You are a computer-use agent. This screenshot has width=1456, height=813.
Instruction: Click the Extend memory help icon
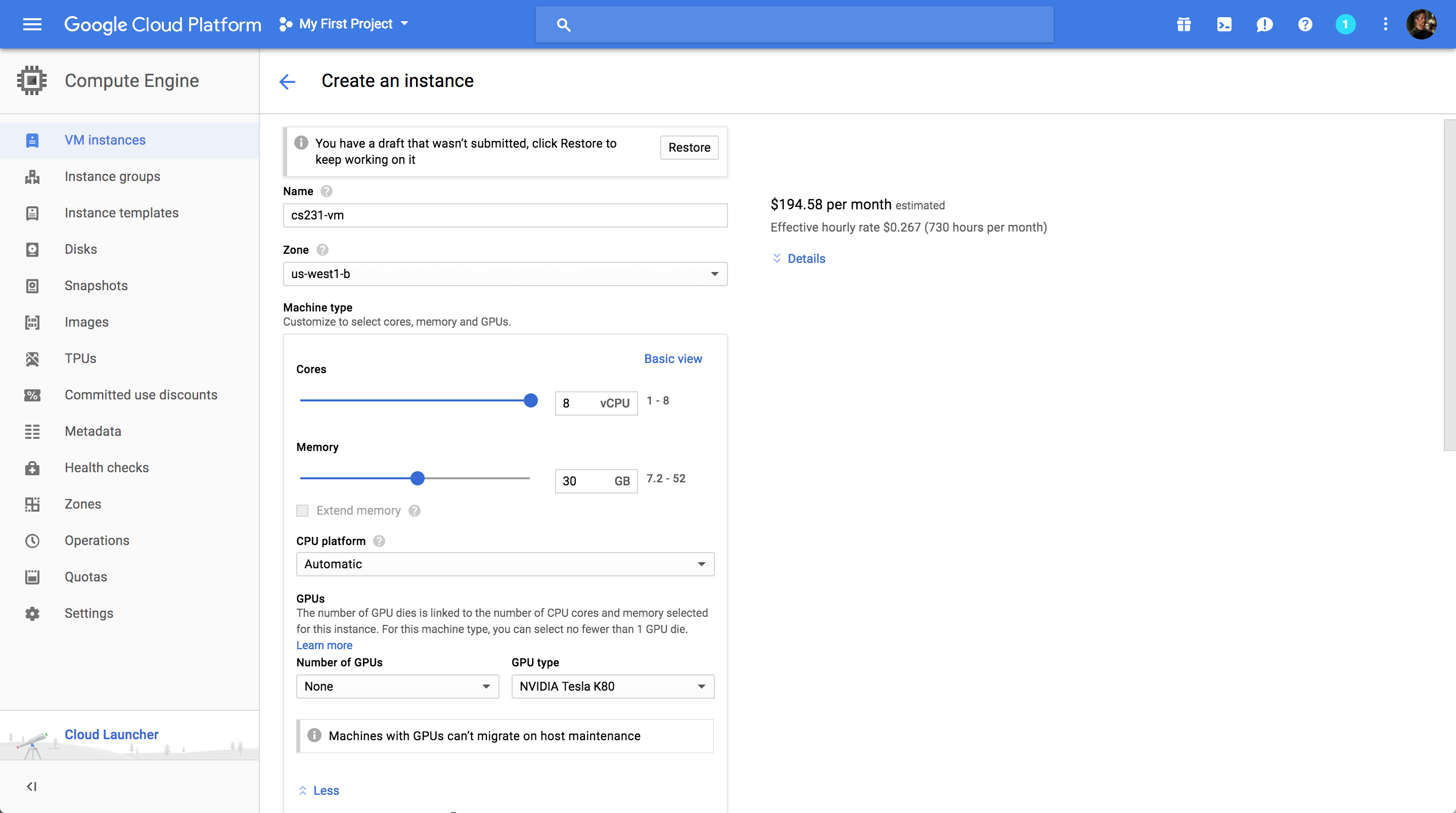[x=415, y=511]
